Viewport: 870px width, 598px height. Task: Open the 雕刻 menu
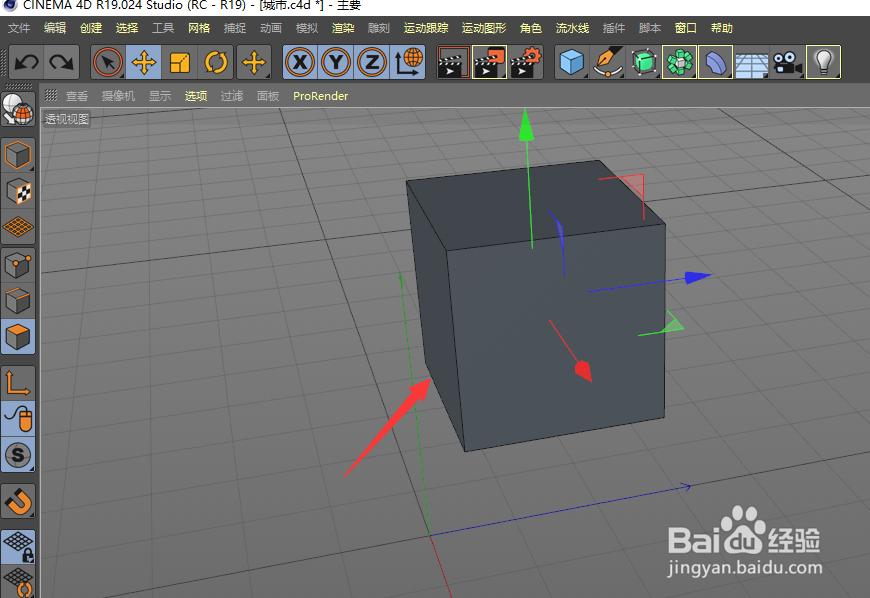tap(379, 28)
